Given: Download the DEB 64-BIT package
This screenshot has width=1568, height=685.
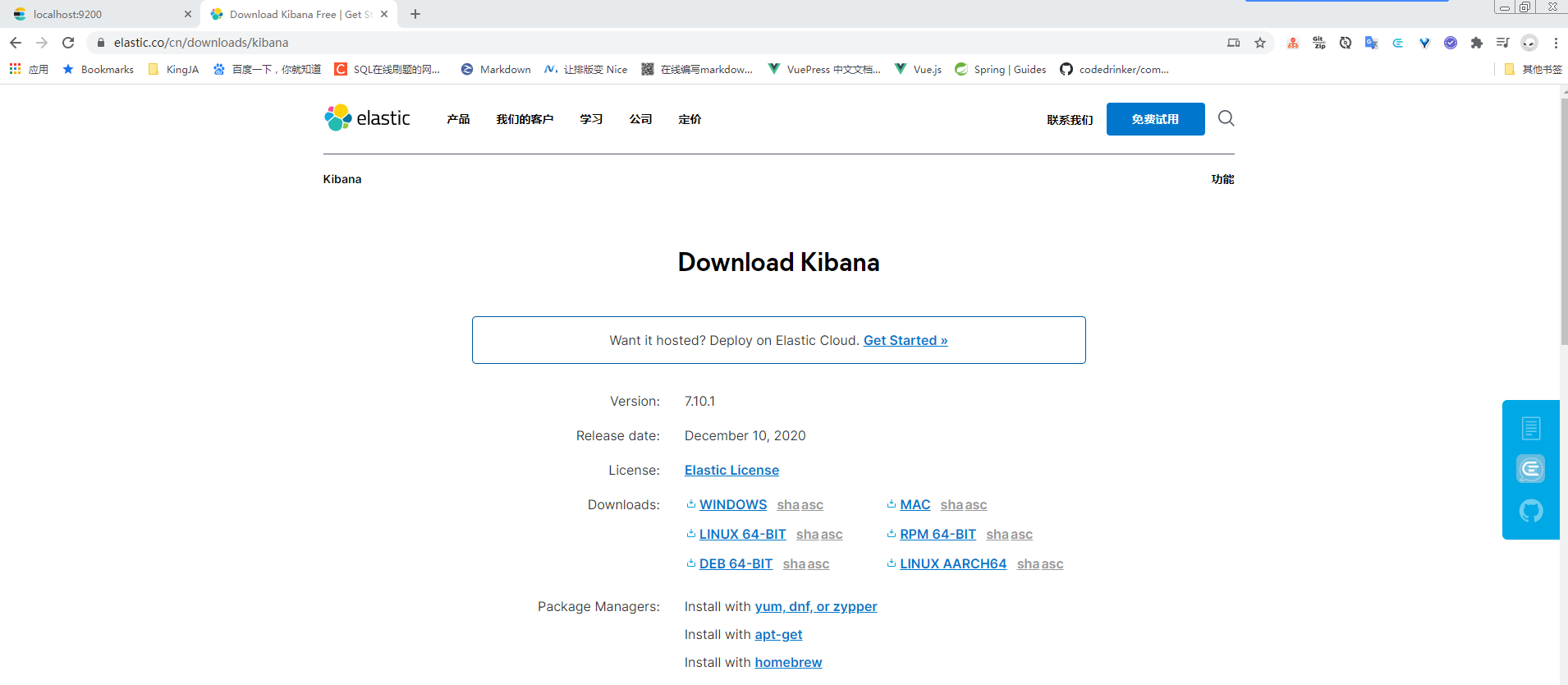Looking at the screenshot, I should tap(736, 563).
